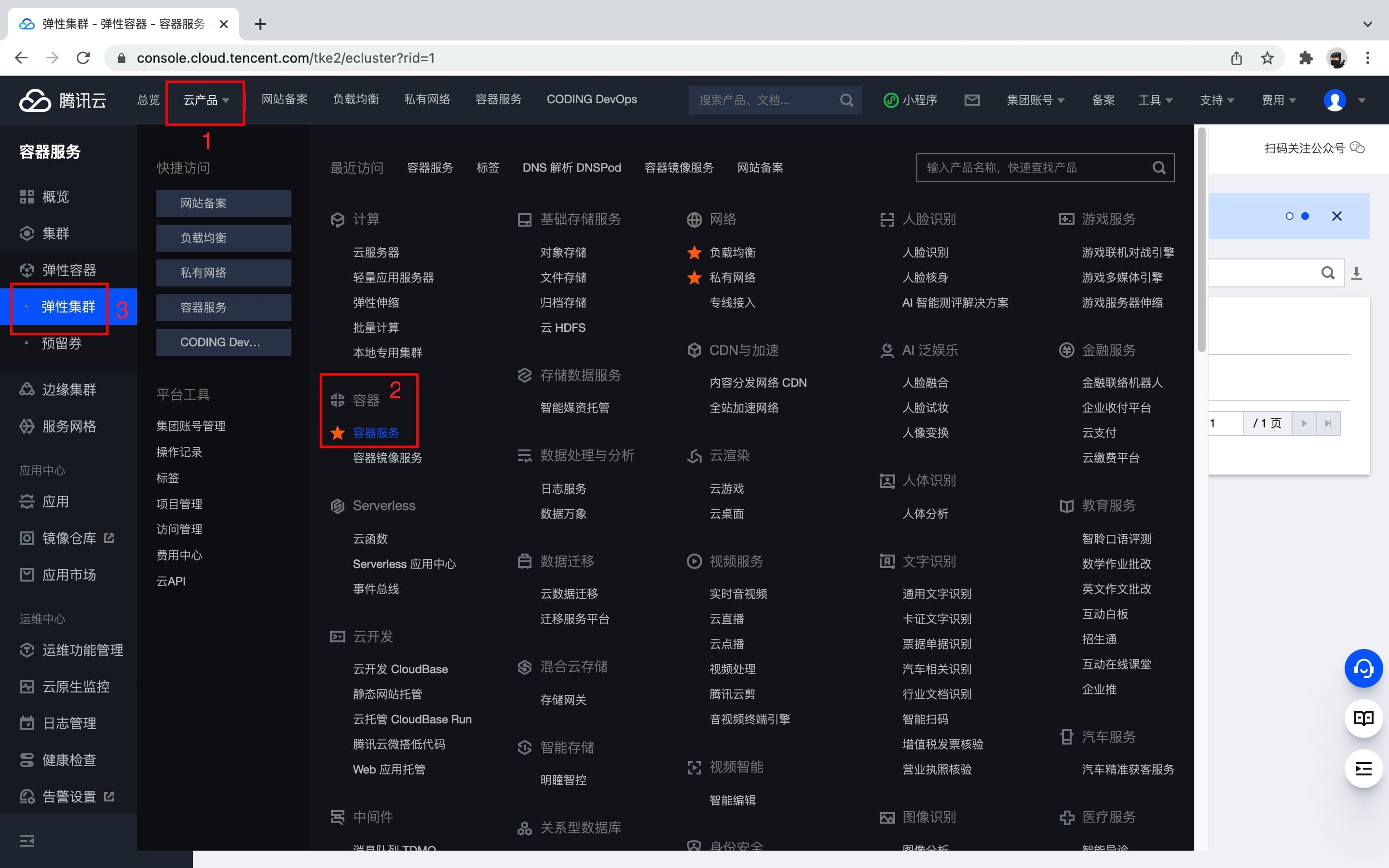This screenshot has width=1389, height=868.
Task: Select the 标签 tab in recent visits
Action: point(488,167)
